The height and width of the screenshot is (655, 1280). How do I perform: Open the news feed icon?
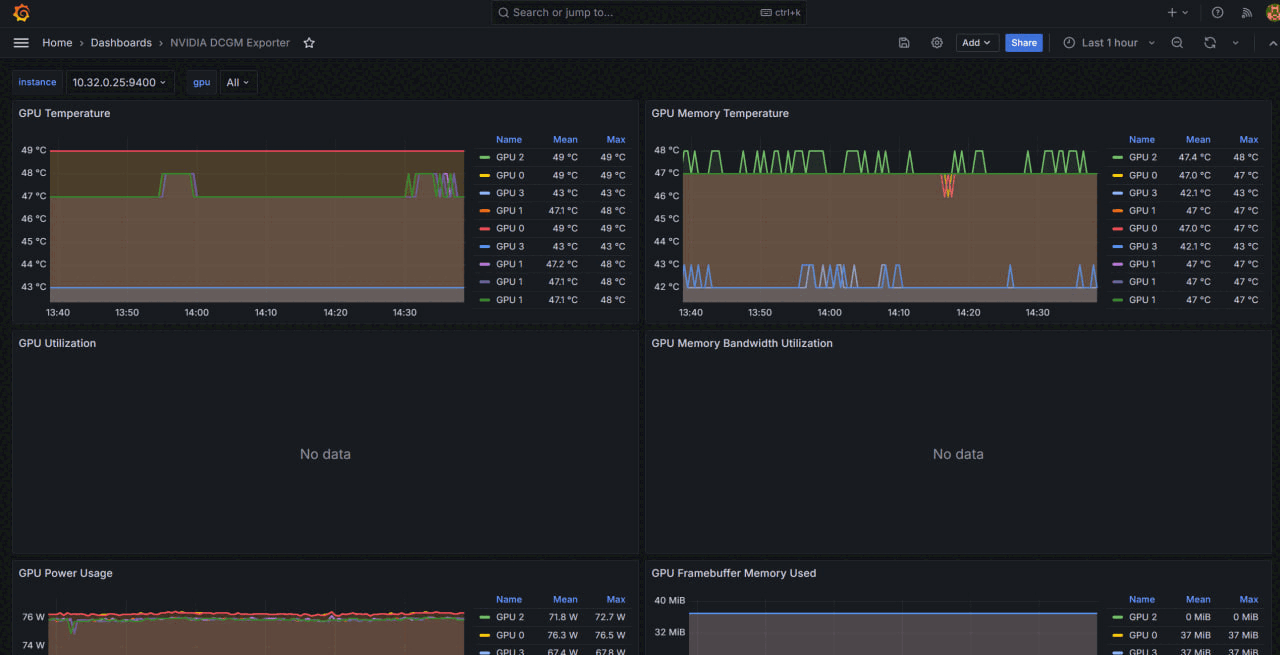point(1246,13)
